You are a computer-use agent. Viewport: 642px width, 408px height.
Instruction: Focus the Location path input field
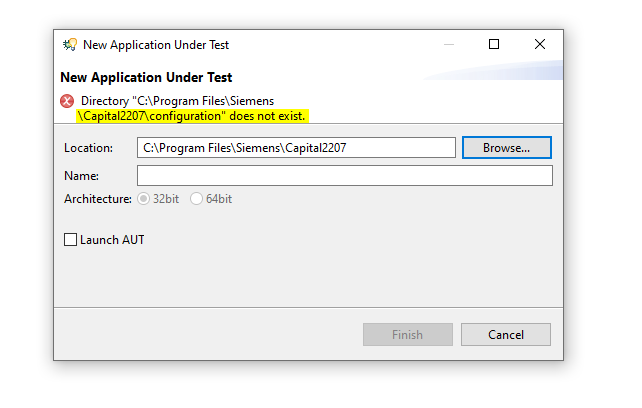[x=296, y=147]
